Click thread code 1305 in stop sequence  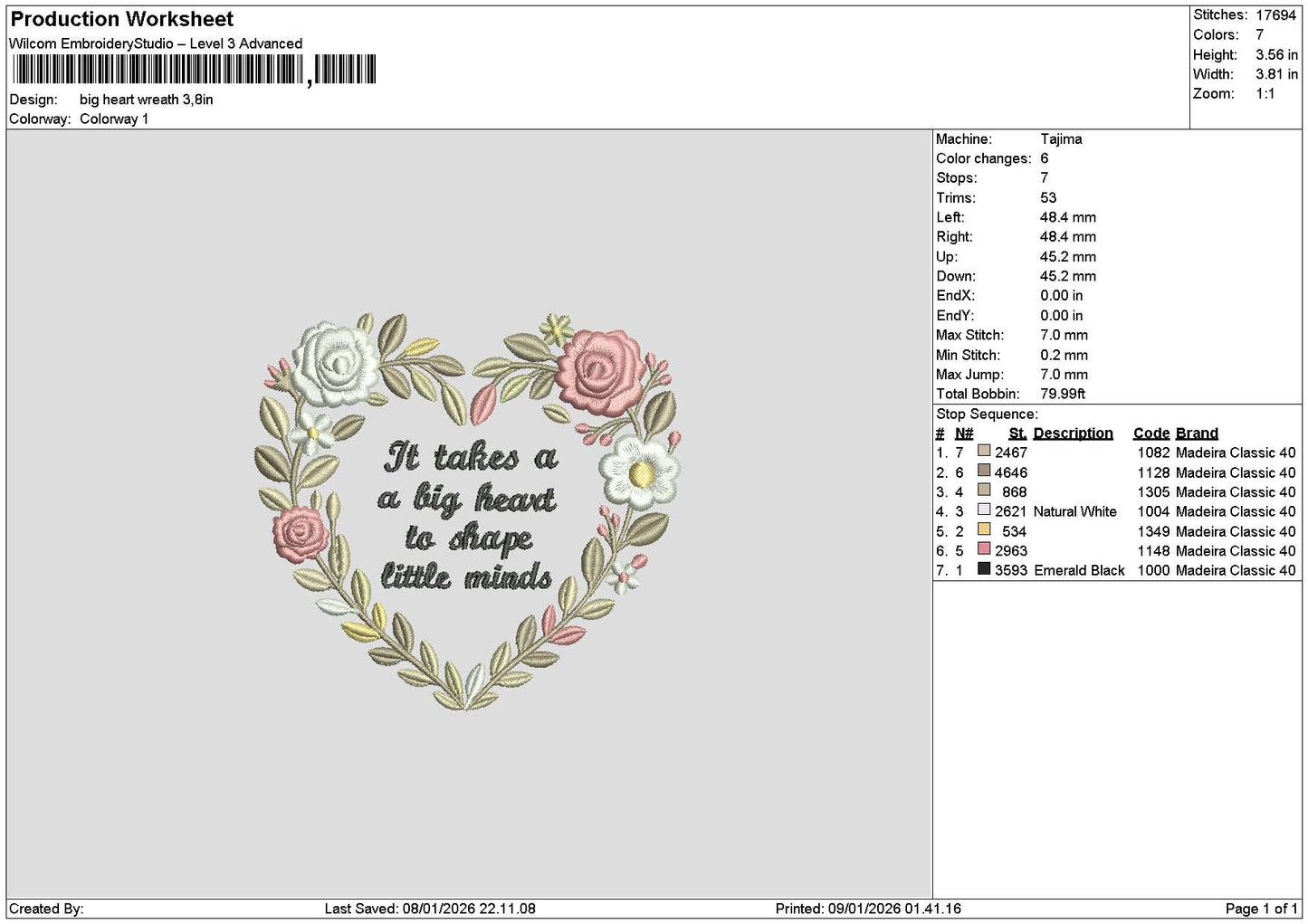[1153, 492]
